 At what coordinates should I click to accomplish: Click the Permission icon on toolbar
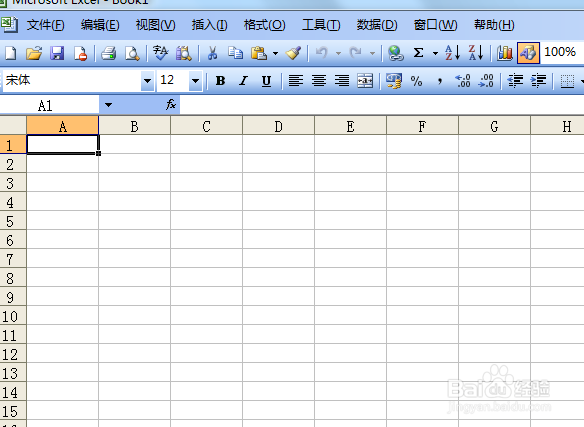(80, 53)
